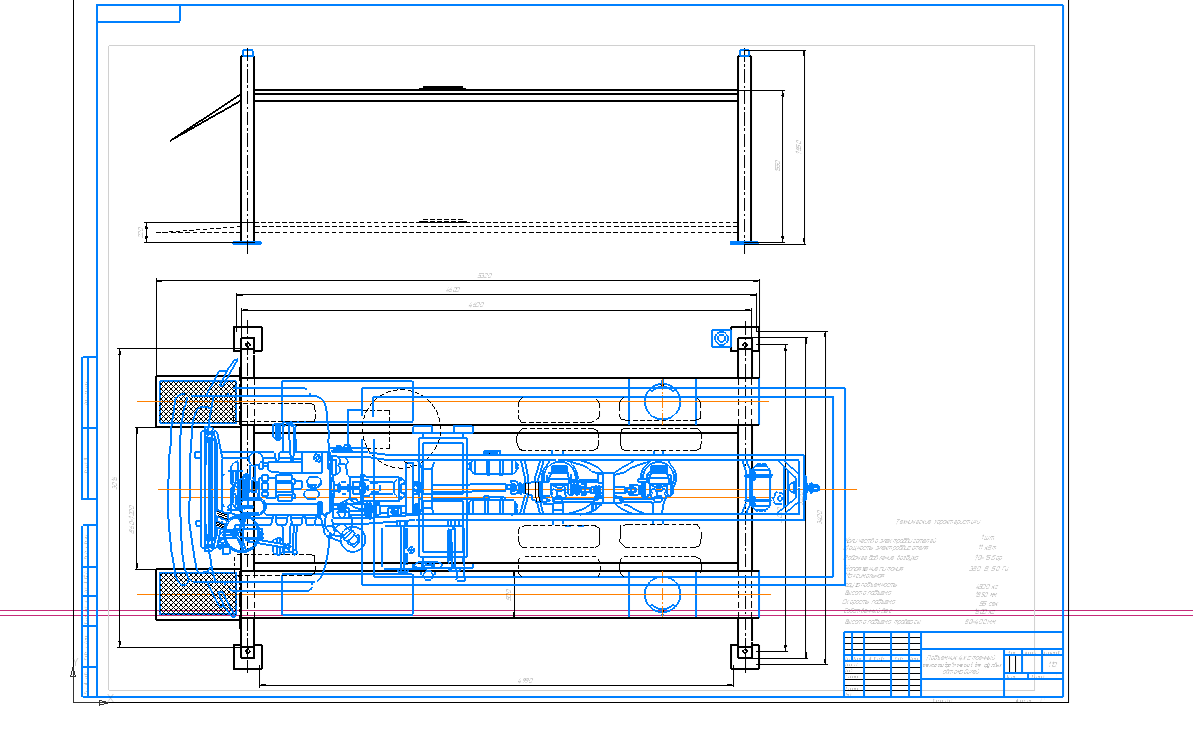Image resolution: width=1193 pixels, height=741 pixels.
Task: Click the inclined ramp in the side view
Action: point(205,118)
